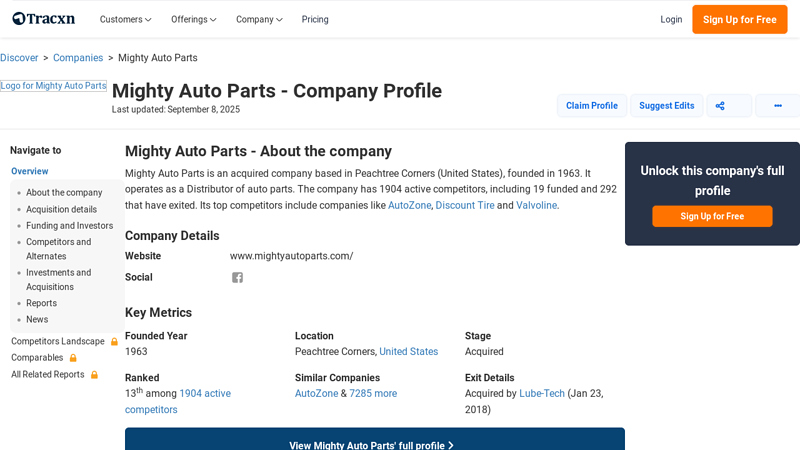Jump to About the company section

point(64,192)
